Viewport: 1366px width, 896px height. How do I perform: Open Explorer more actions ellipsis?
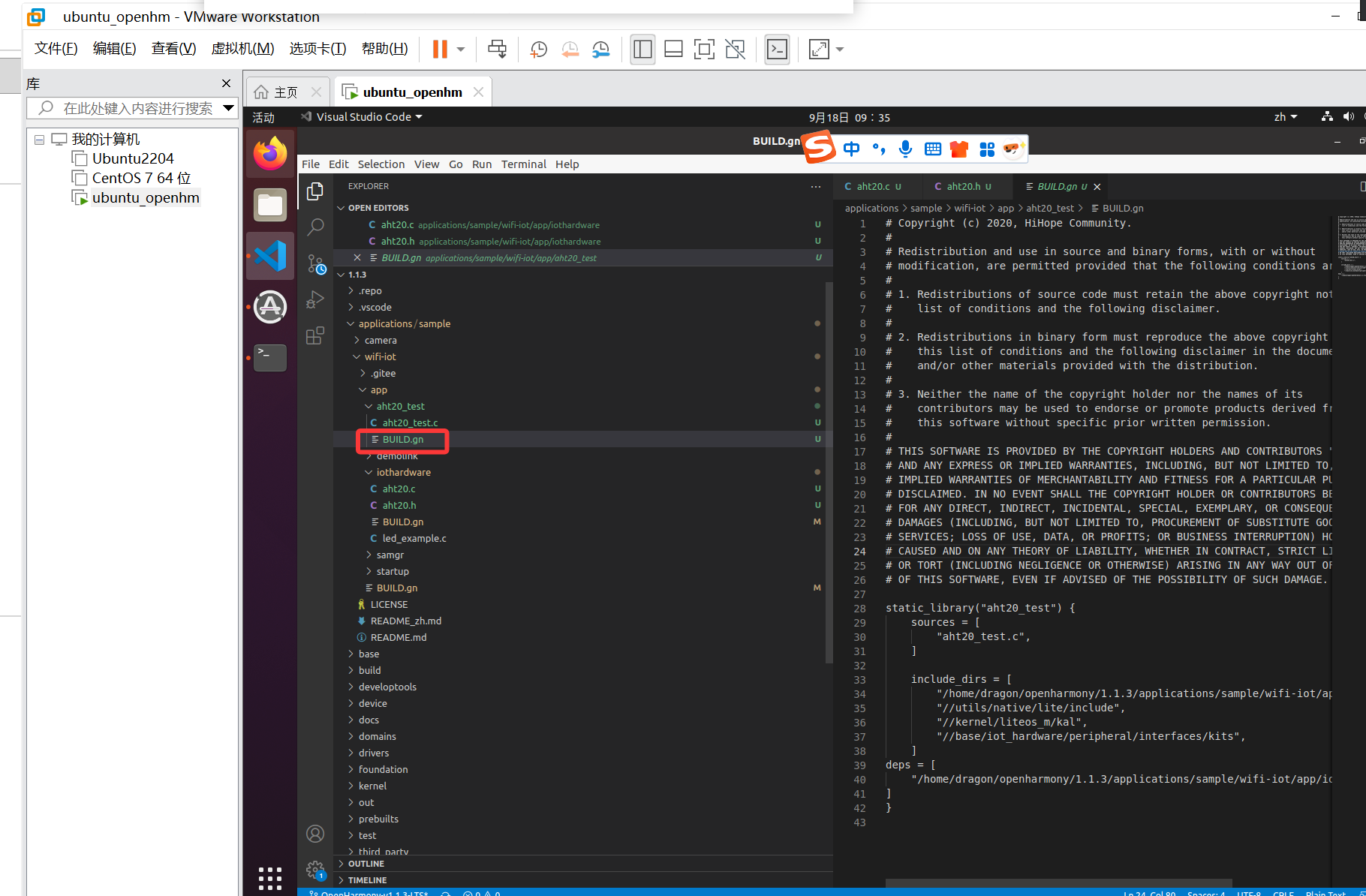point(816,187)
